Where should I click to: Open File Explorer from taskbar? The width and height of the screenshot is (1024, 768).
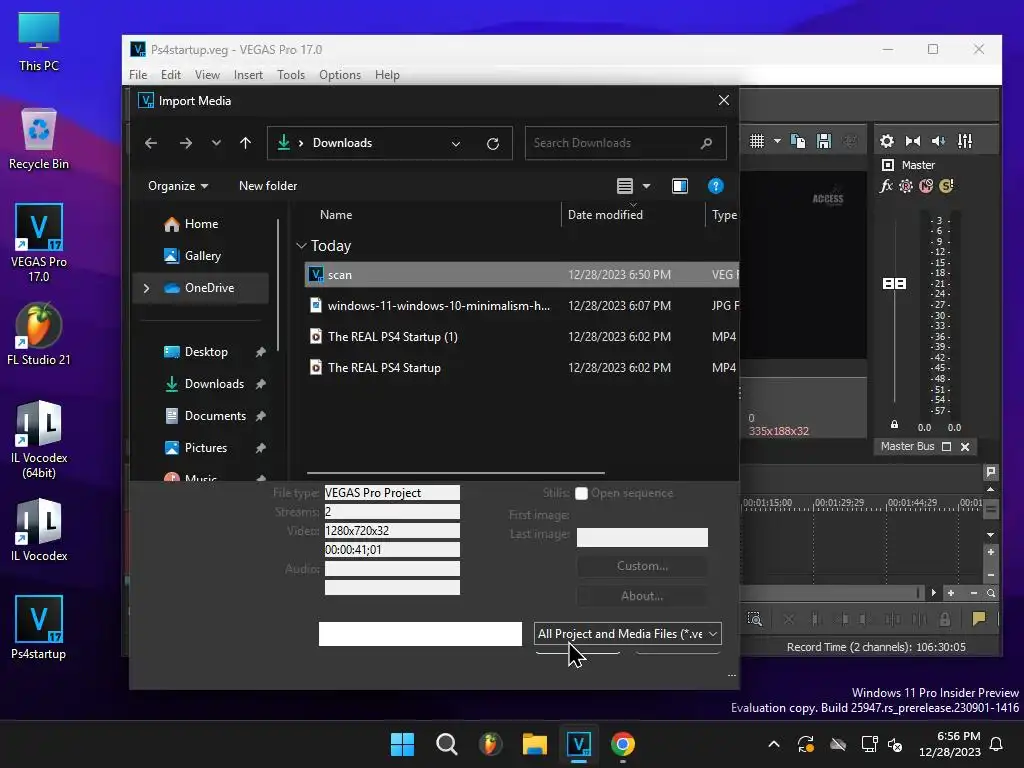click(x=535, y=744)
